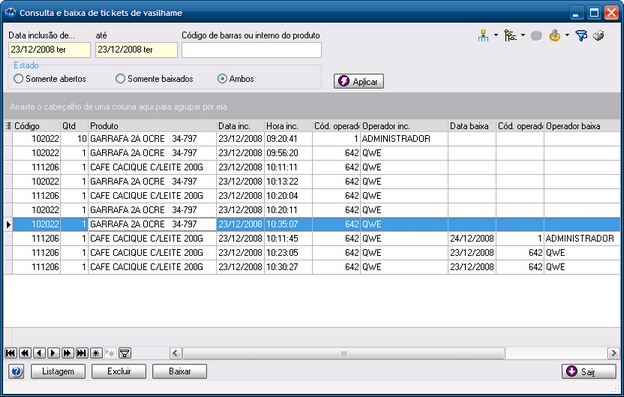Click the navigator filter funnel button
This screenshot has width=624, height=397.
click(x=125, y=353)
